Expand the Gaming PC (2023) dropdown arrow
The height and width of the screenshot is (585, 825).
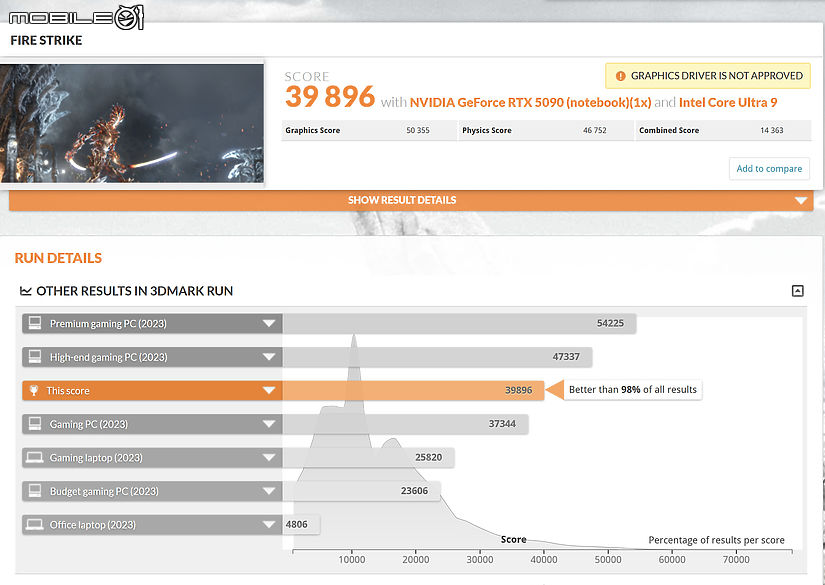click(269, 423)
